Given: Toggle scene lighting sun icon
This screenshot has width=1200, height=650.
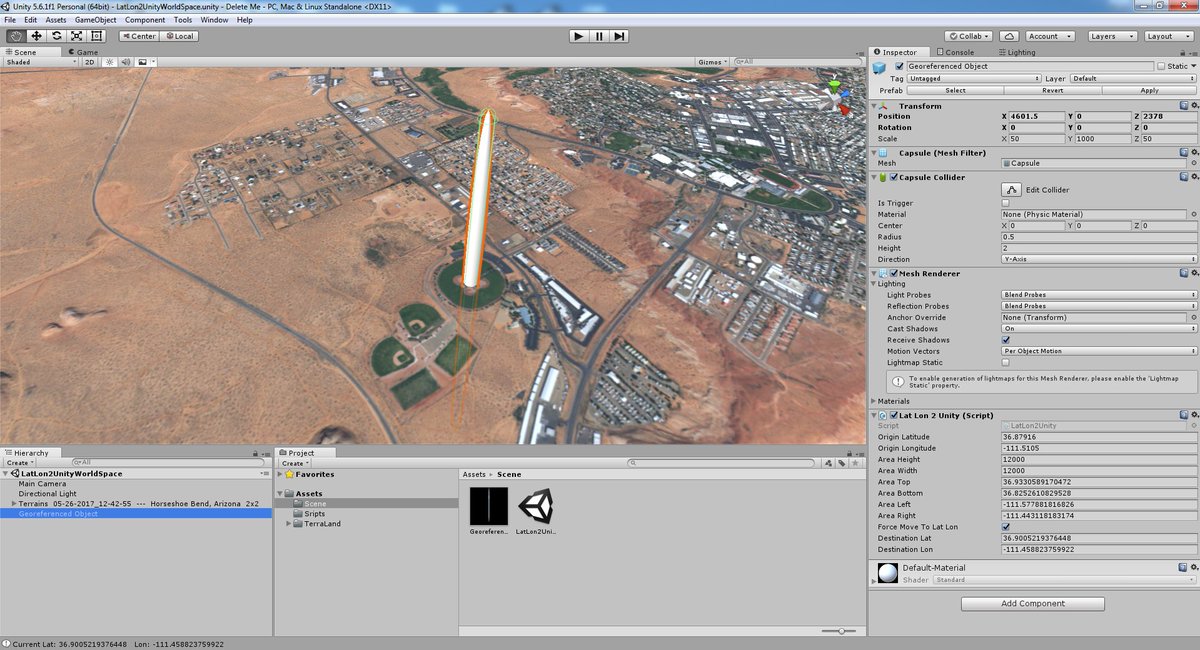Looking at the screenshot, I should pos(109,62).
